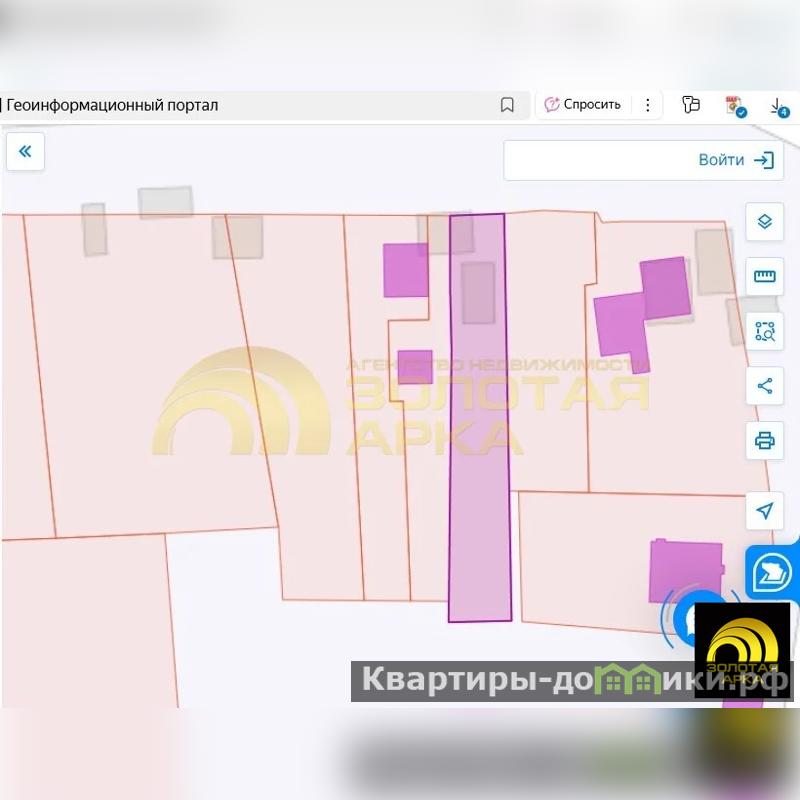Select the small square purple building
The height and width of the screenshot is (800, 800).
point(414,366)
